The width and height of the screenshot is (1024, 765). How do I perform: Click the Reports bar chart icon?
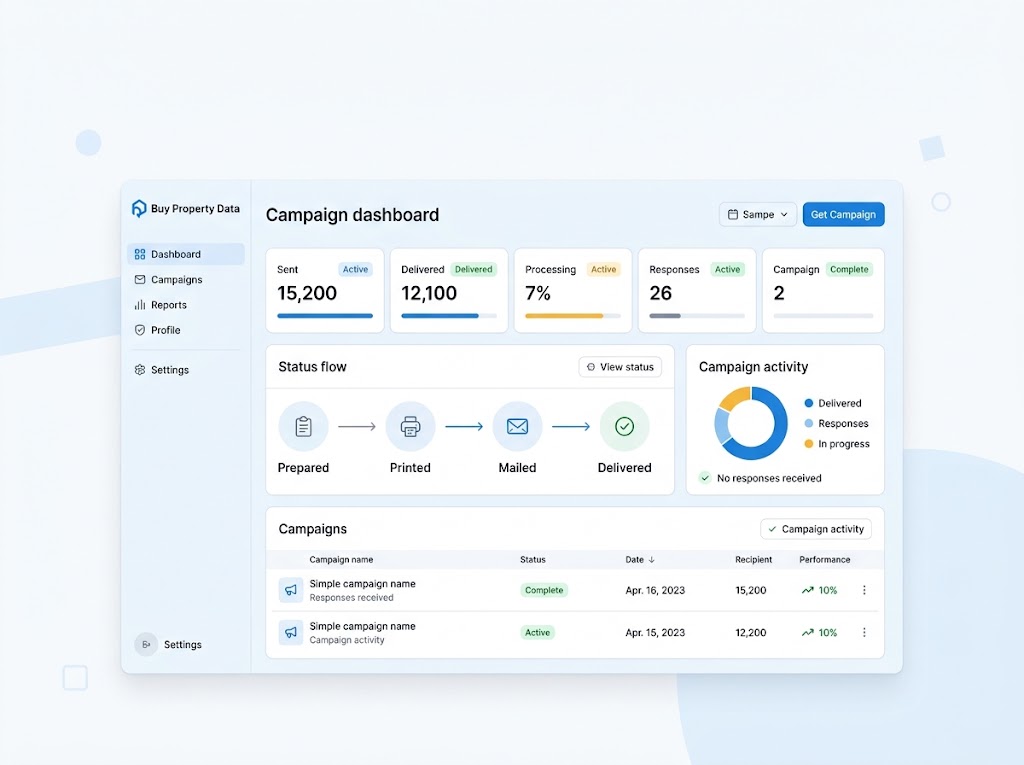[x=140, y=305]
